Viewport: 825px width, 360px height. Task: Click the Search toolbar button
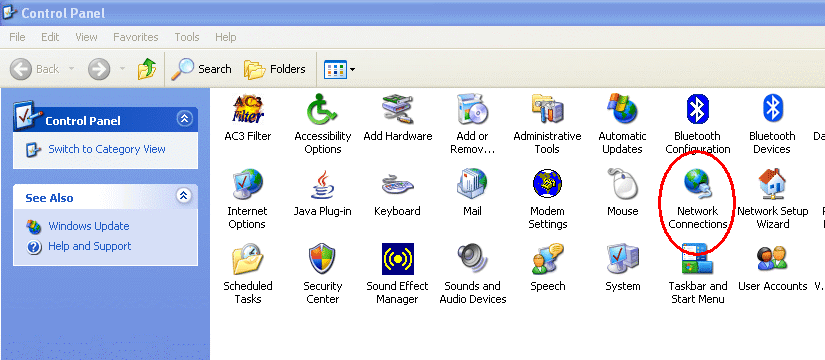[202, 69]
